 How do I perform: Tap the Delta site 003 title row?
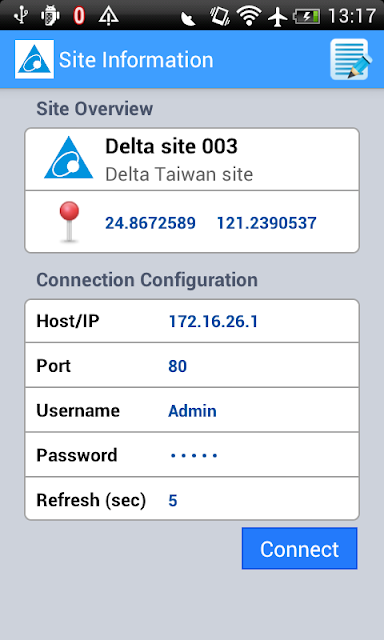click(192, 159)
